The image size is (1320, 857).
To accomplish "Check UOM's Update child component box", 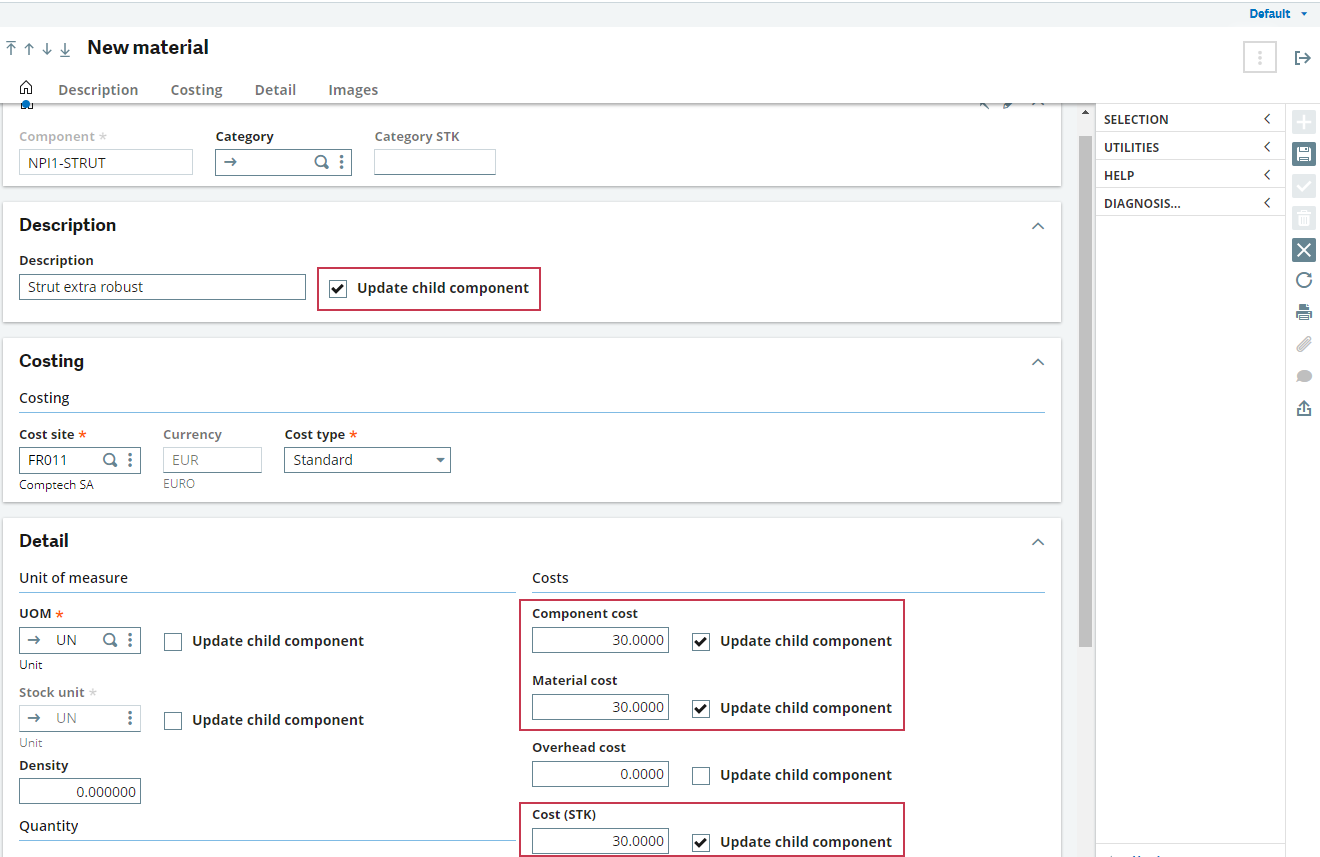I will click(x=173, y=642).
